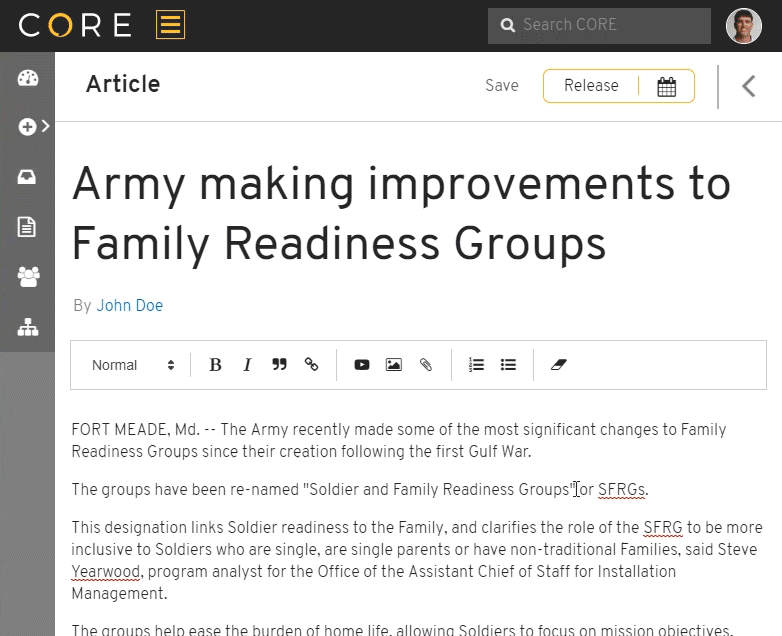
Task: Open the user profile avatar
Action: [x=744, y=26]
